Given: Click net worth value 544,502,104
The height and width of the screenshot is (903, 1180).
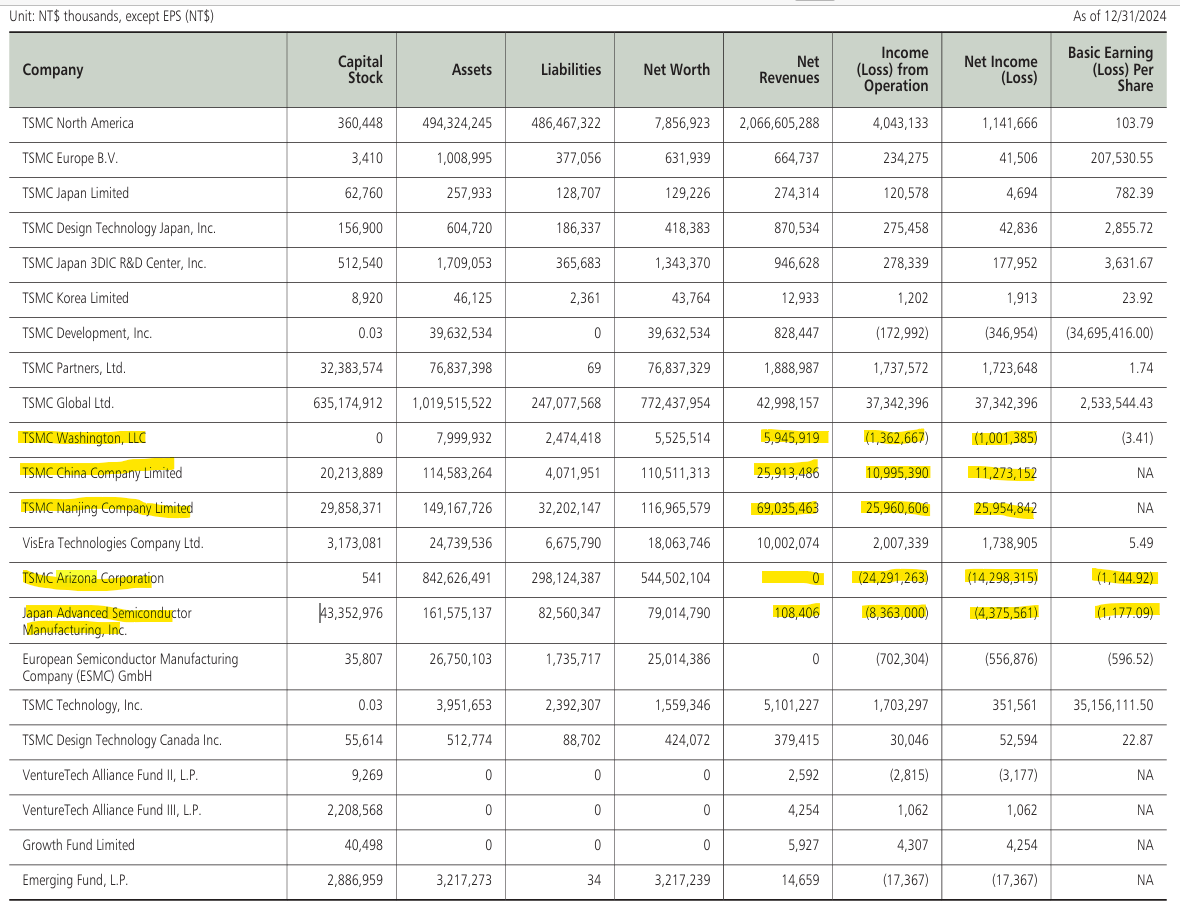Looking at the screenshot, I should coord(675,579).
